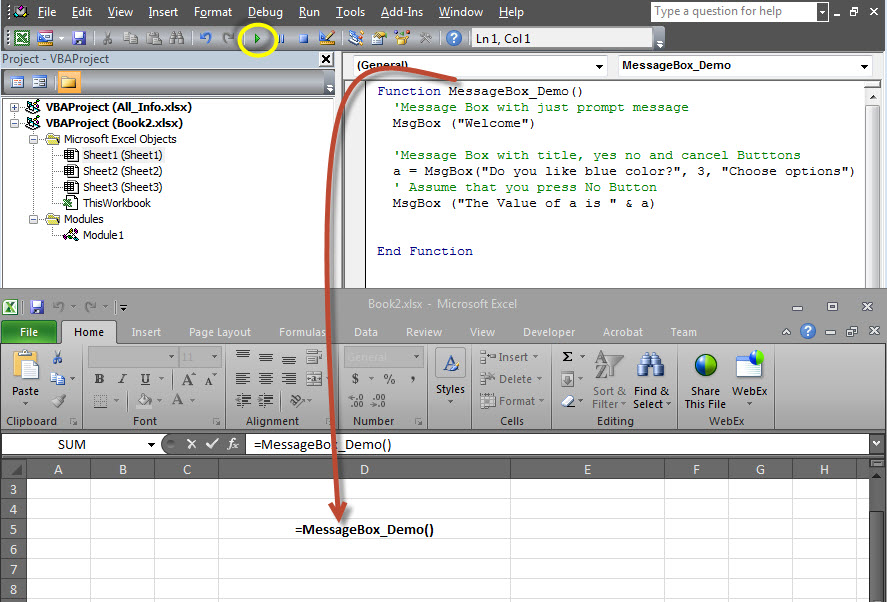This screenshot has width=887, height=602.
Task: Switch to the Developer ribbon tab
Action: (549, 332)
